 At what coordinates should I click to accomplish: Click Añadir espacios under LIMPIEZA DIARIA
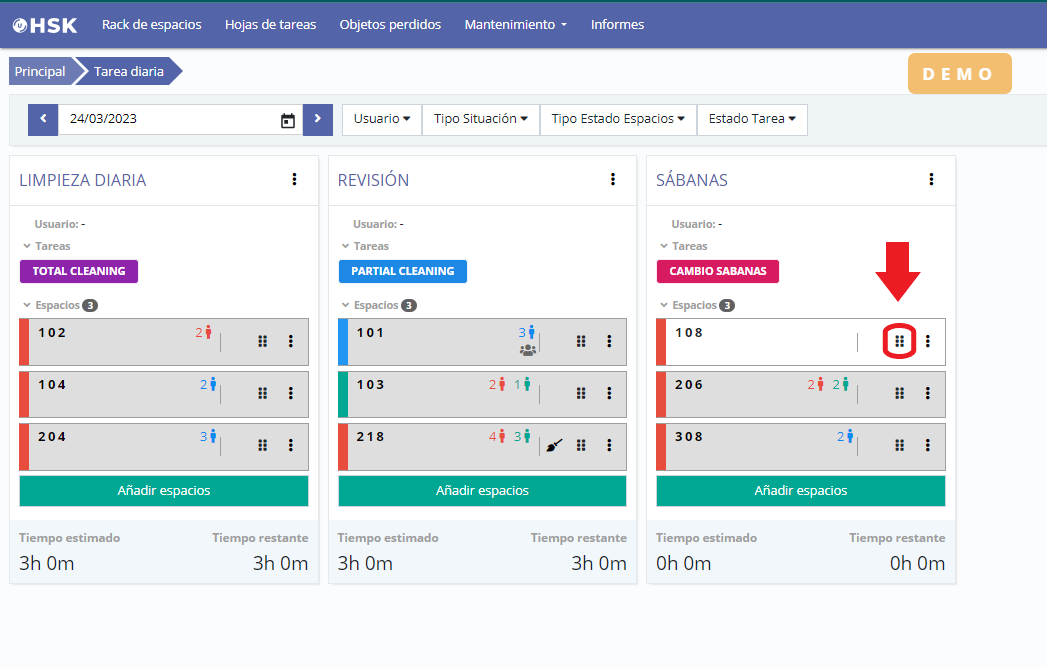(x=164, y=491)
